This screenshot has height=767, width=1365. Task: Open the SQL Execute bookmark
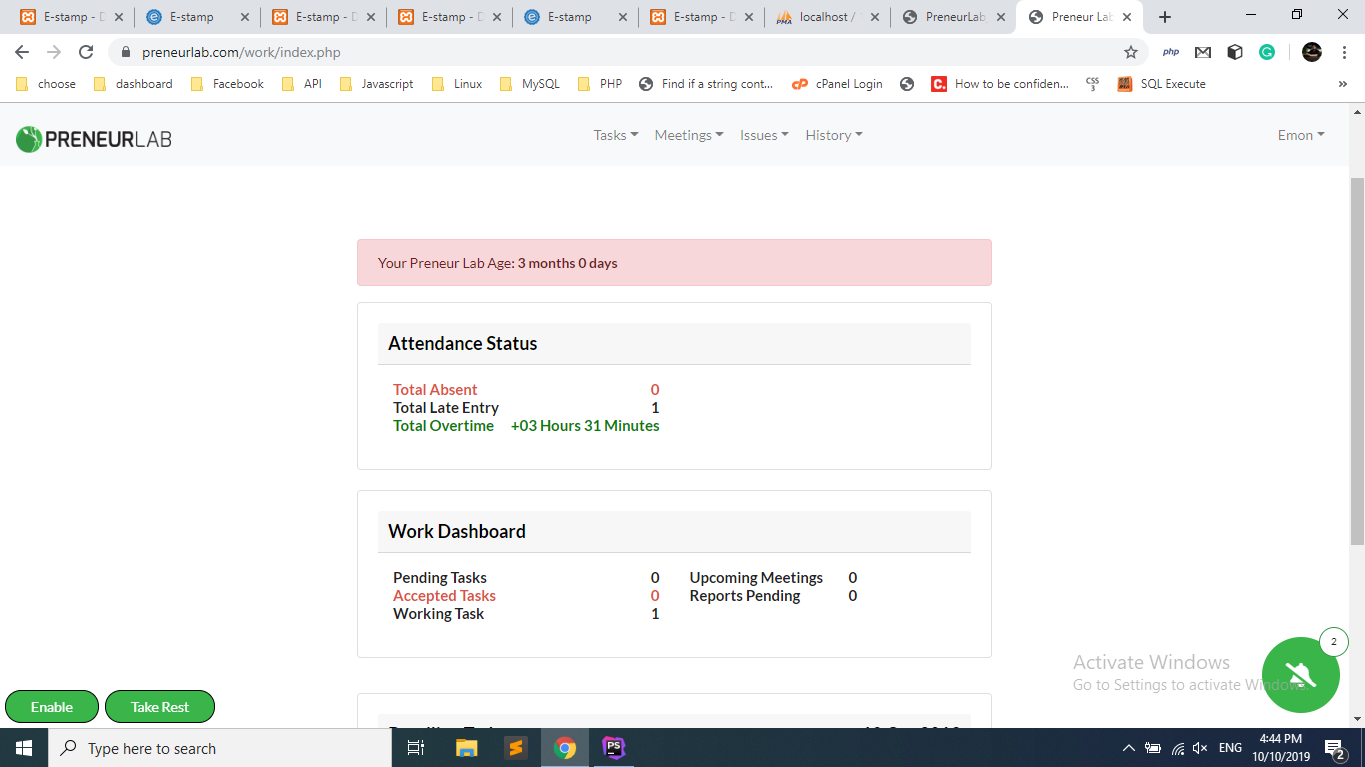coord(1162,84)
